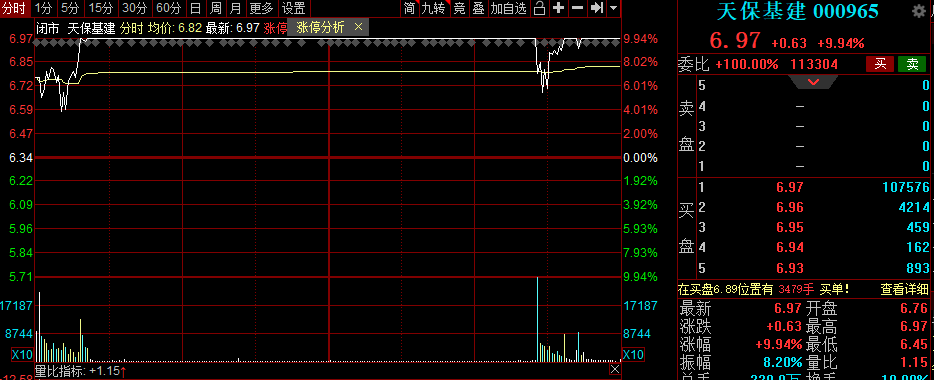Open the 涨停分析 limit-up analysis tab
The height and width of the screenshot is (380, 934).
pos(320,27)
